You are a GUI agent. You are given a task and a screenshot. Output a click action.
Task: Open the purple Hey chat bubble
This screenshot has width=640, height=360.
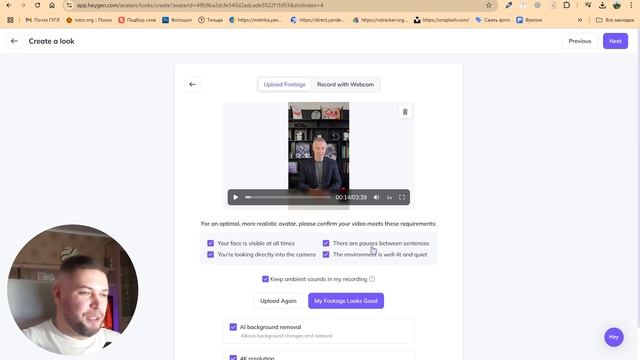click(x=614, y=337)
